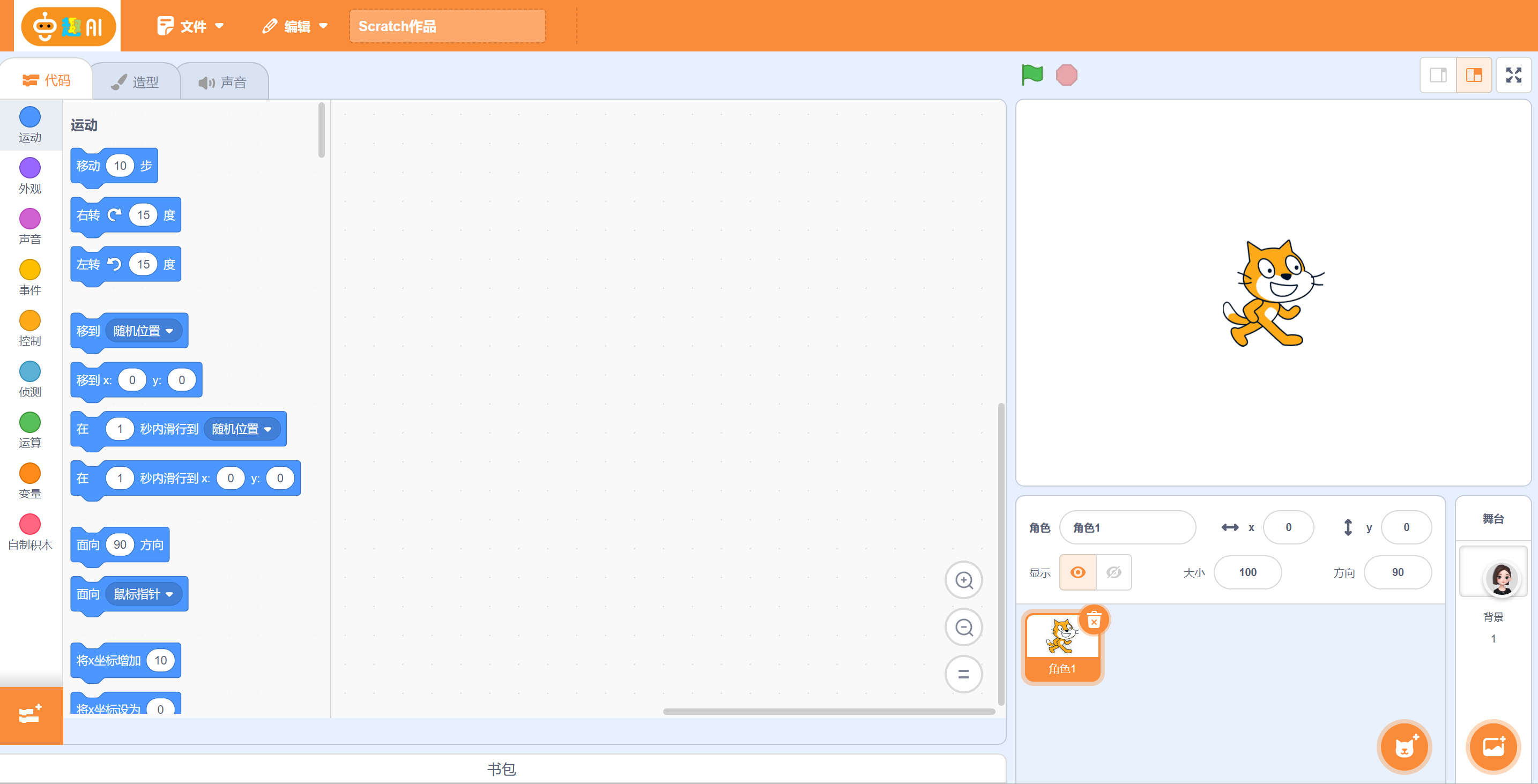Edit steps value 10 in 移动 block
This screenshot has width=1538, height=784.
tap(120, 166)
